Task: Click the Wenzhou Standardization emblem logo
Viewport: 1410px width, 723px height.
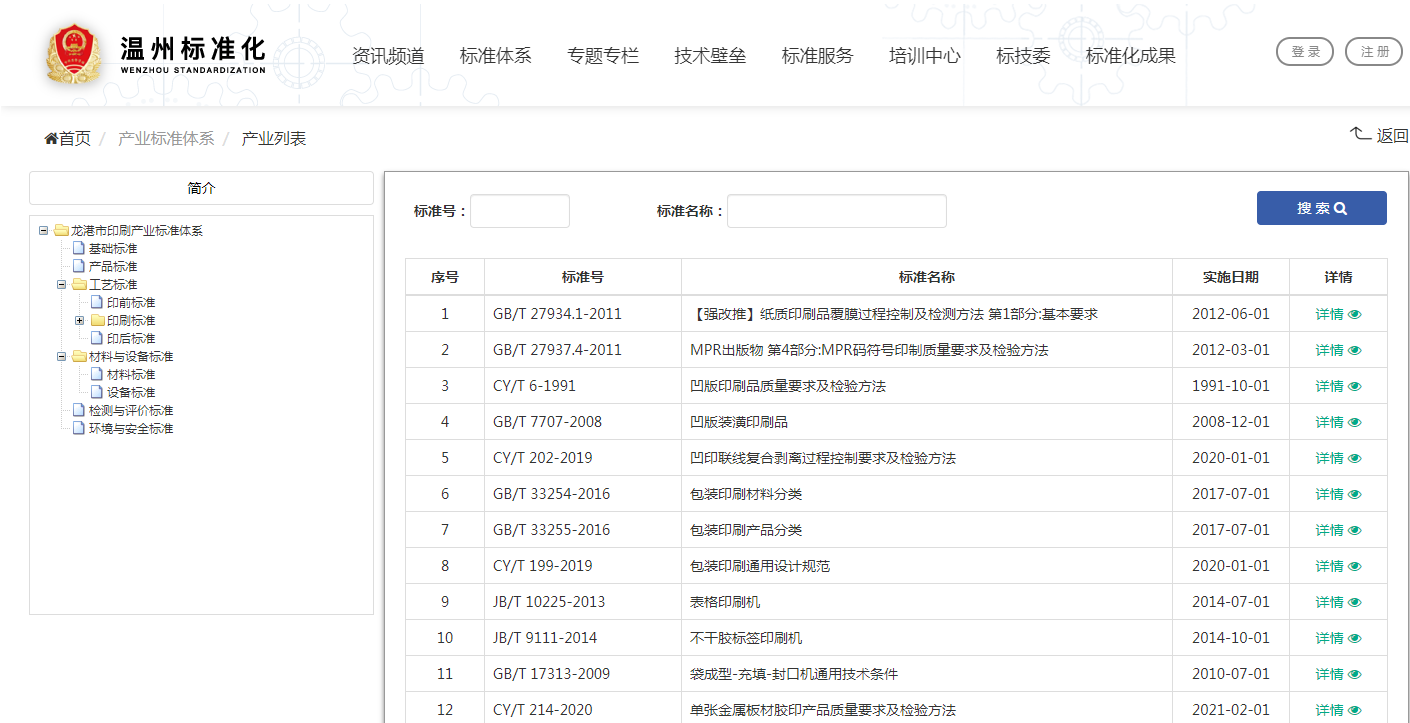Action: (74, 53)
